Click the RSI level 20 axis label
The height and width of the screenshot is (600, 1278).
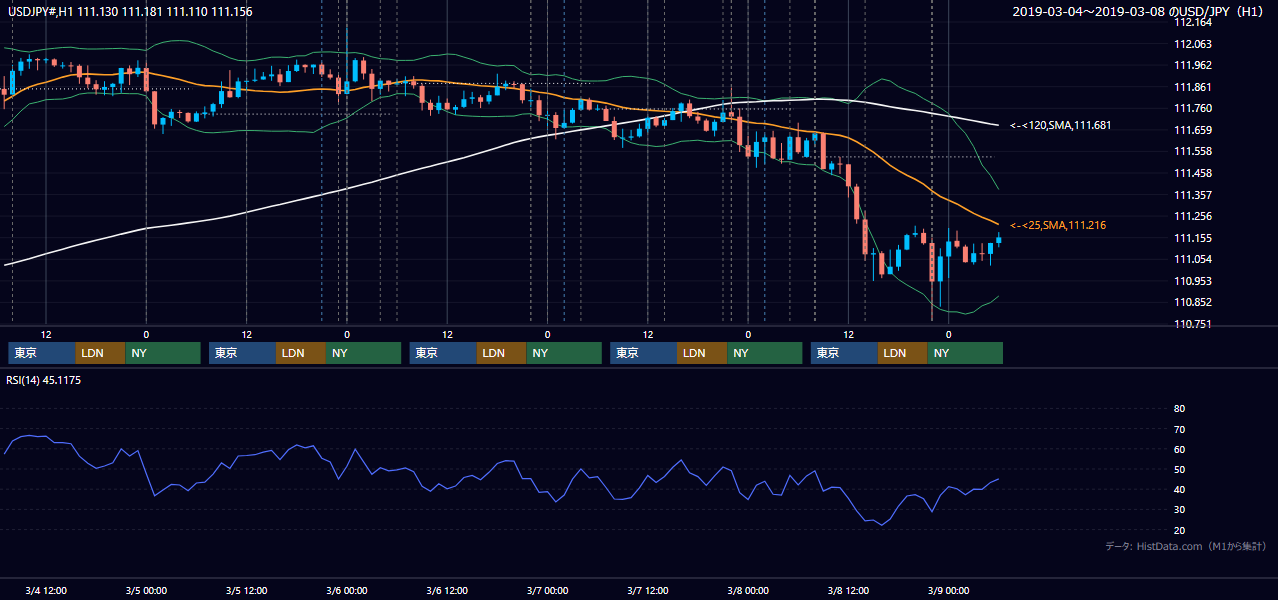tap(1179, 530)
